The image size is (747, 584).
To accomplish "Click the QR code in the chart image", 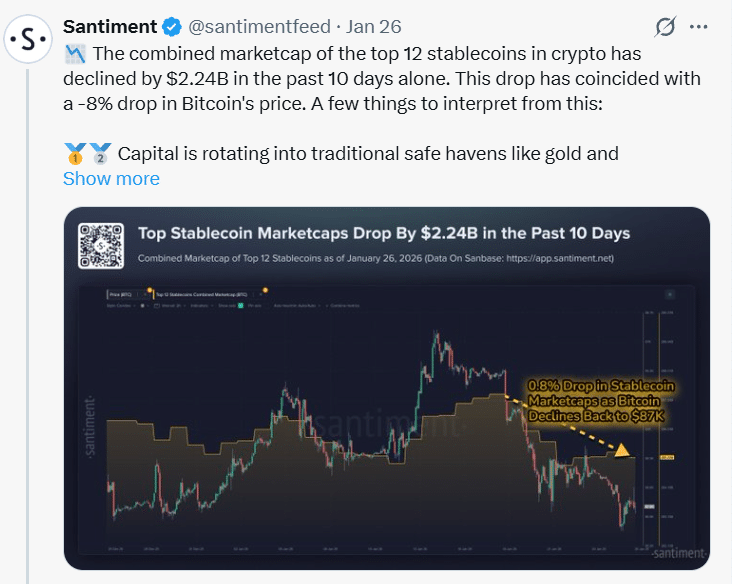I will [101, 244].
